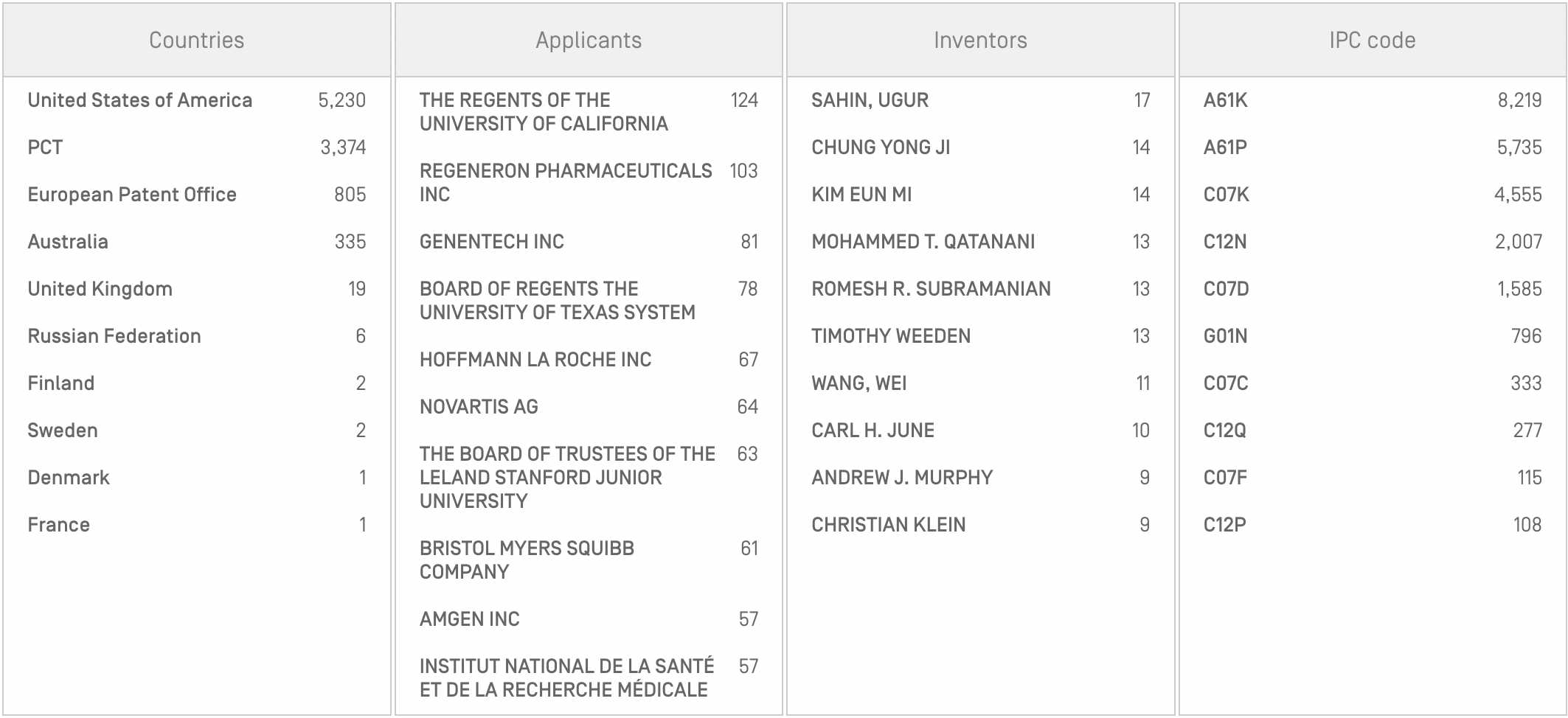Click Novartis AG in Applicants

[x=479, y=407]
